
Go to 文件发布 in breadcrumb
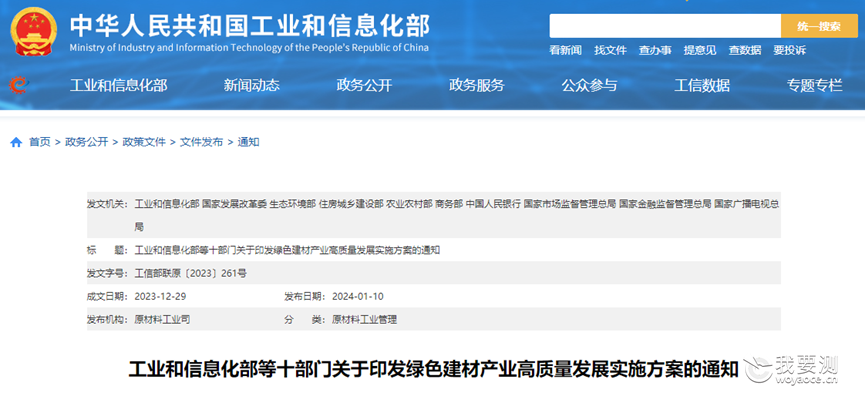(201, 142)
